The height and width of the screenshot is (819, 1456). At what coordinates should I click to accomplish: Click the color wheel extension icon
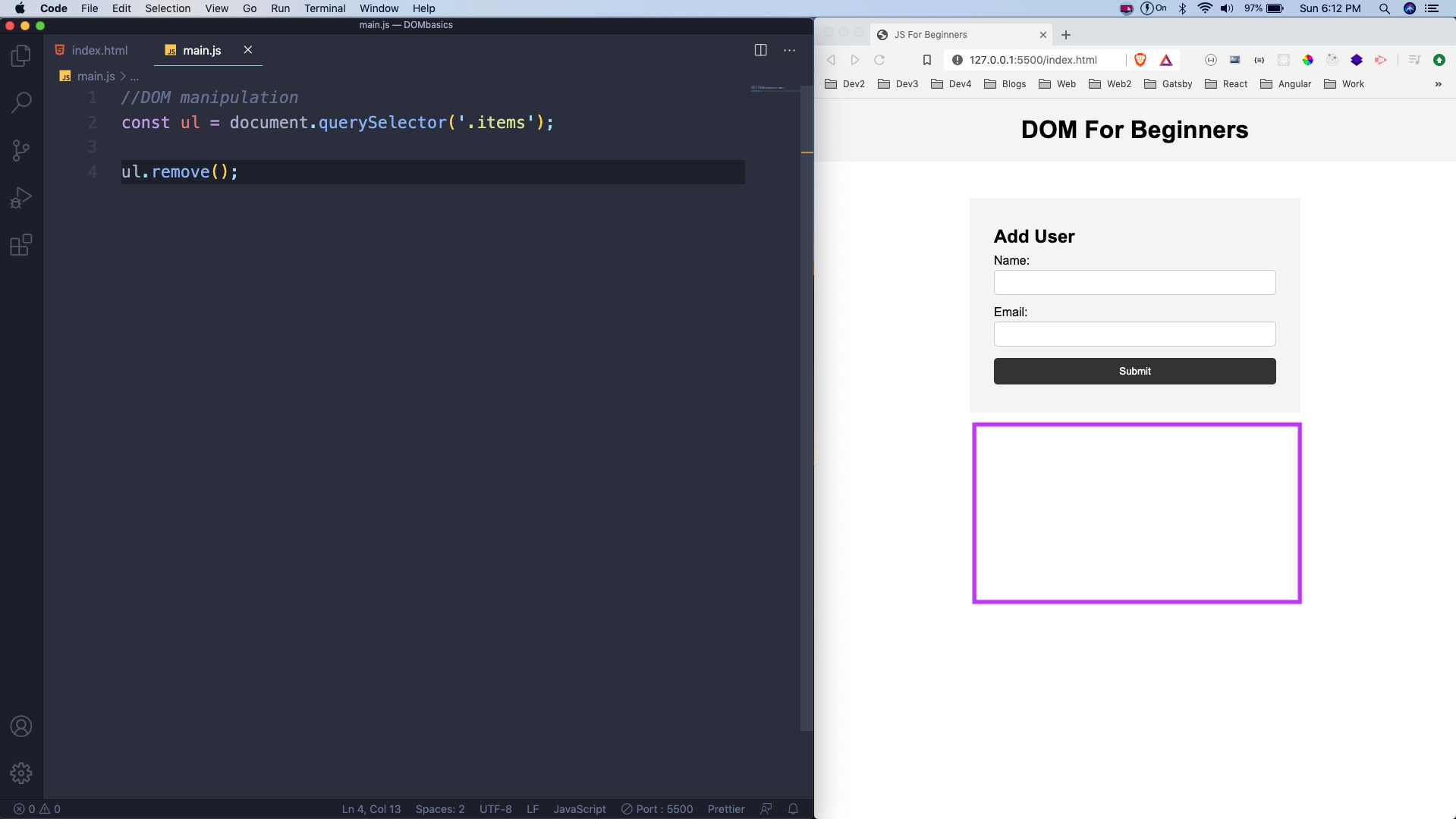pos(1307,60)
